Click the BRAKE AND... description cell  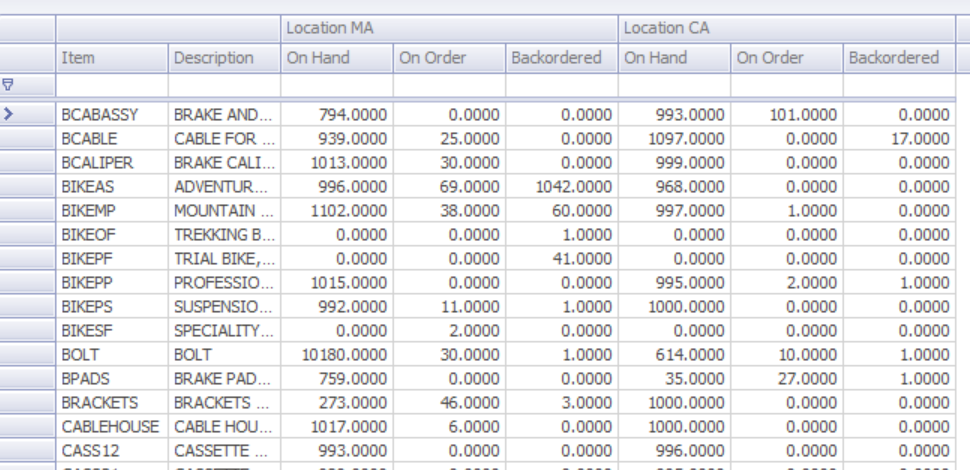tap(225, 114)
